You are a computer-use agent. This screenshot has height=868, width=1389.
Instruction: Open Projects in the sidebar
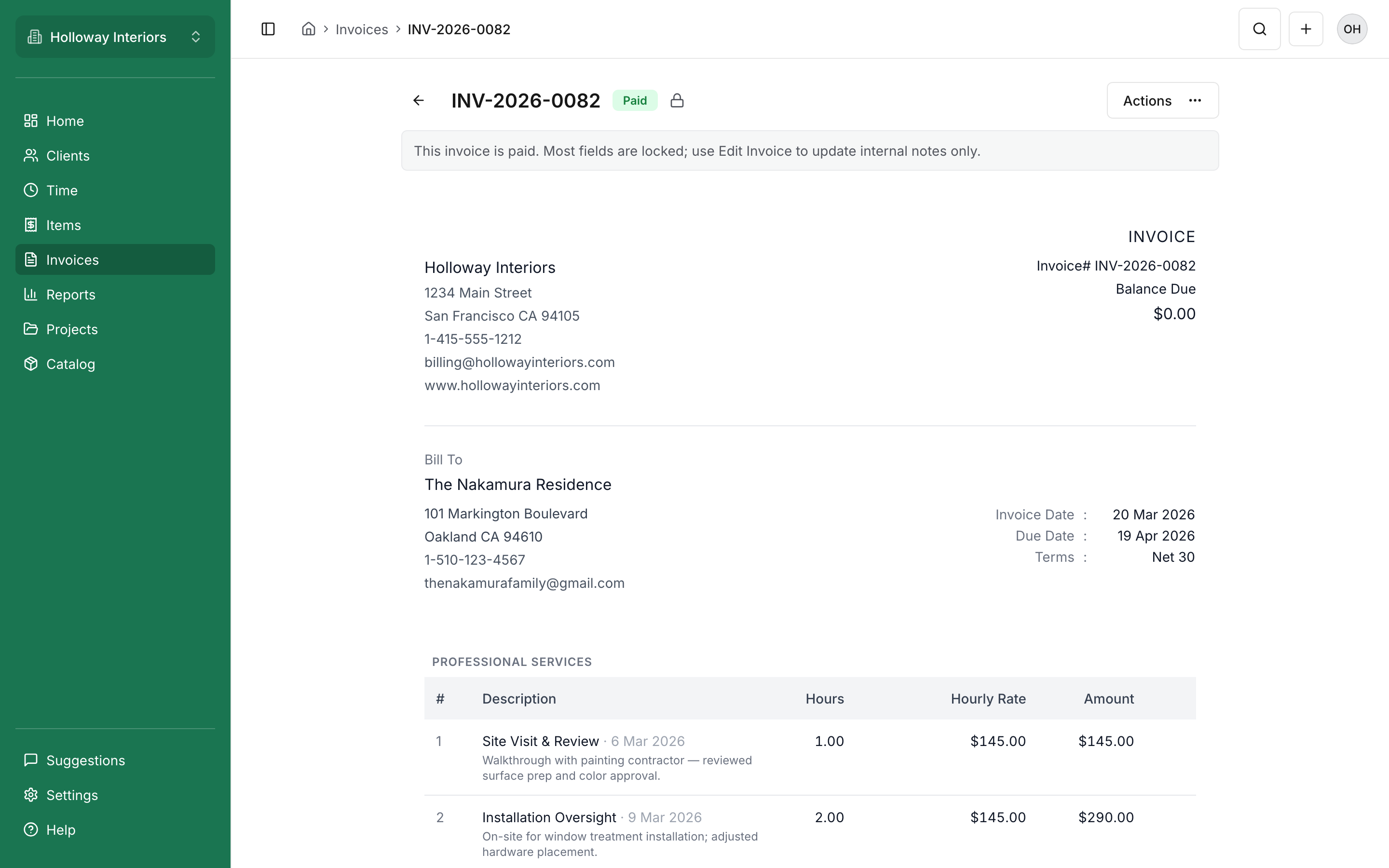click(x=115, y=329)
